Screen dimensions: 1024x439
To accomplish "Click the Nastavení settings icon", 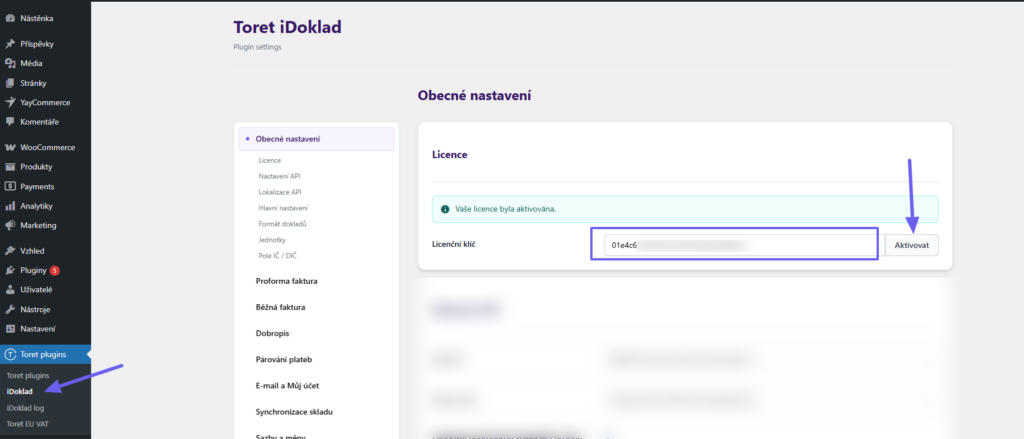I will tap(10, 329).
